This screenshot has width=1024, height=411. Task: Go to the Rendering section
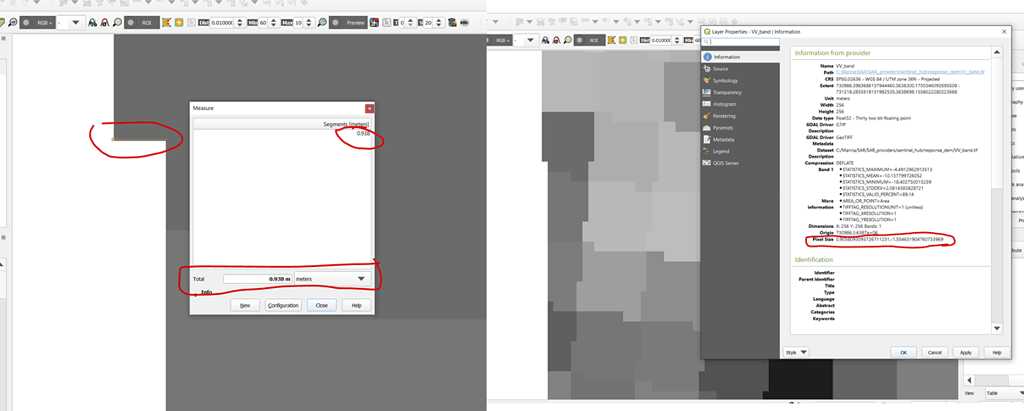(724, 116)
